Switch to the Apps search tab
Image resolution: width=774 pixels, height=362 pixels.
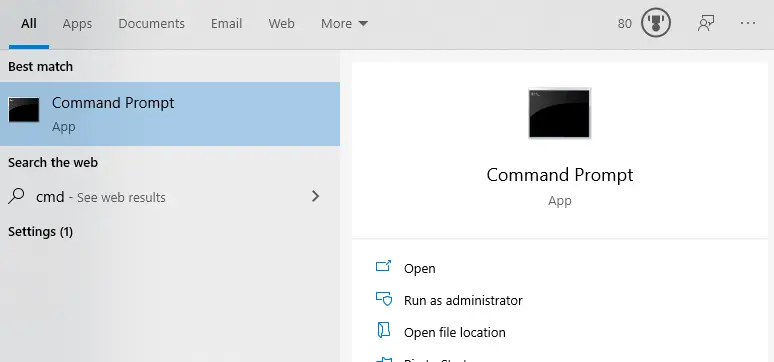pos(77,23)
